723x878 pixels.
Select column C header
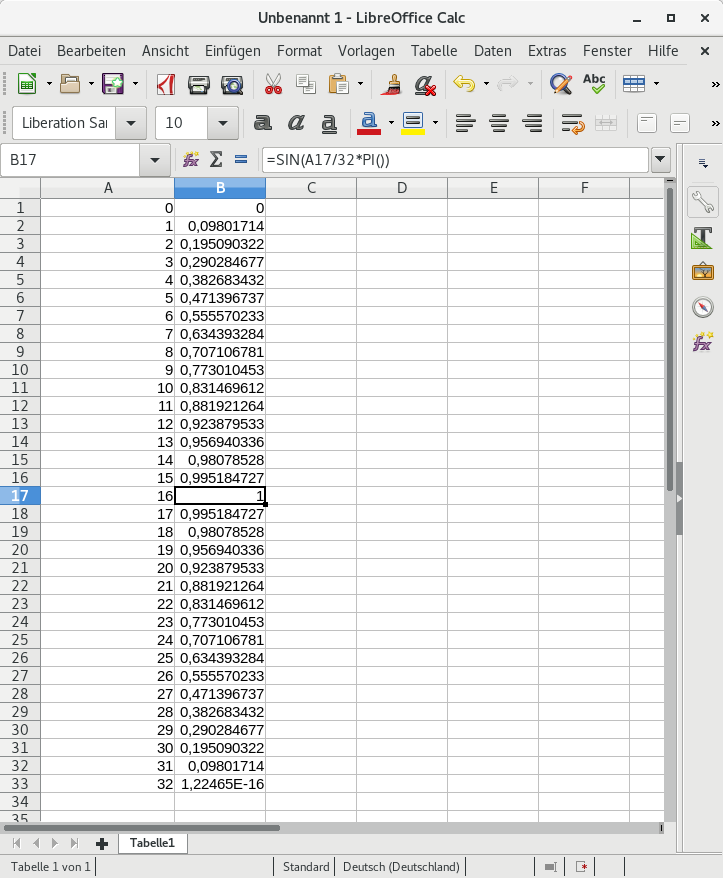coord(311,188)
